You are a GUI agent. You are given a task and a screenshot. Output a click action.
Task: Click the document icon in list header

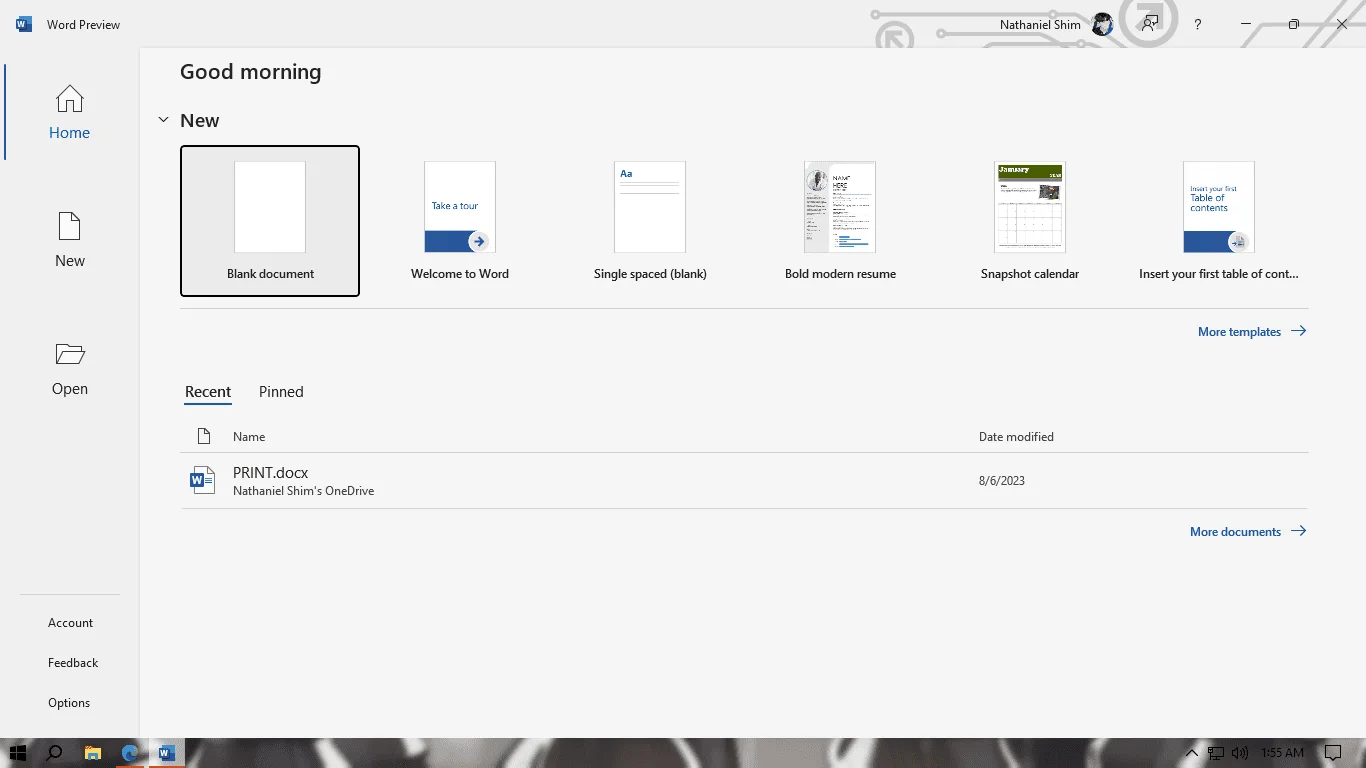pos(204,436)
